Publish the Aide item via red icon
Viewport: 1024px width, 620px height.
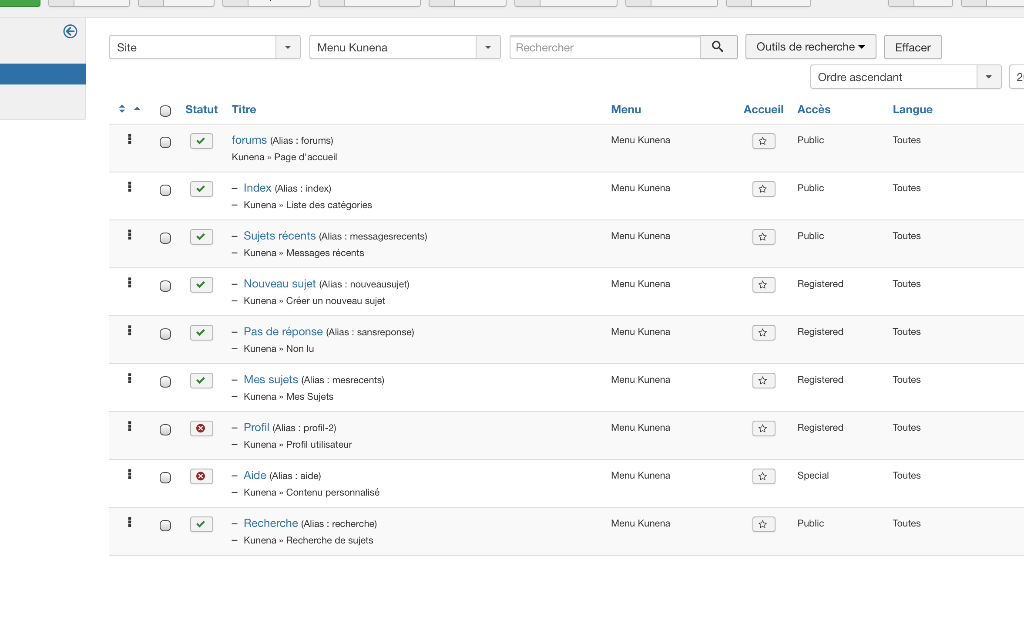tap(201, 477)
